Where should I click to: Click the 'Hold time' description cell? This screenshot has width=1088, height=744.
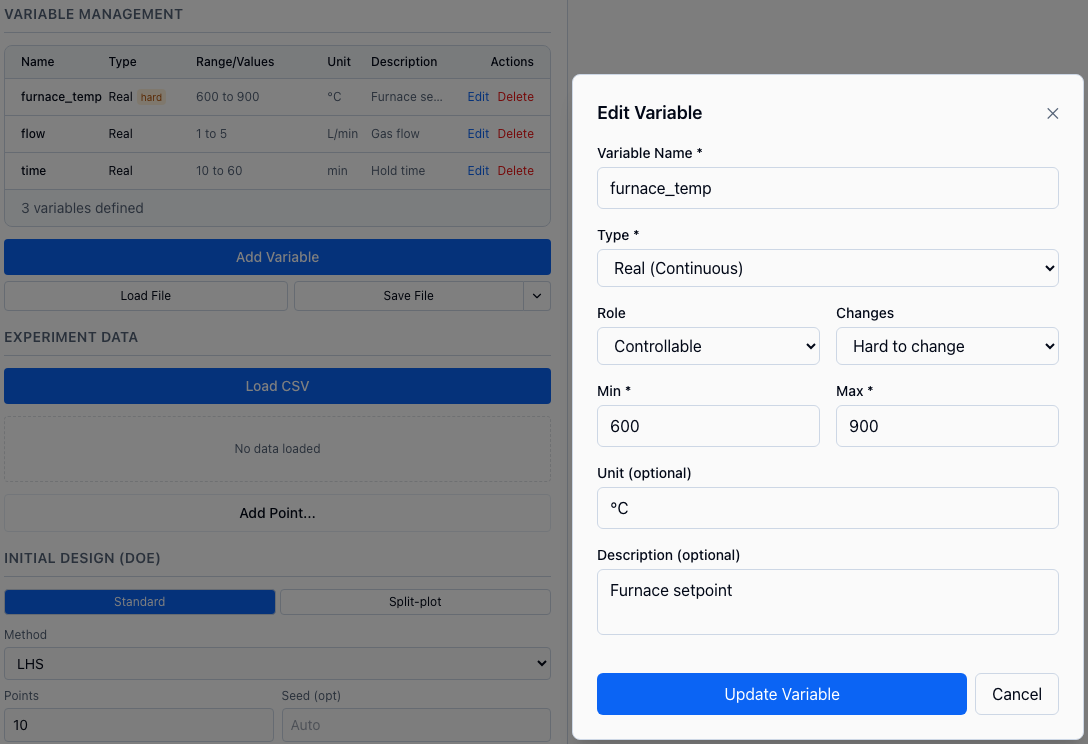click(x=398, y=171)
